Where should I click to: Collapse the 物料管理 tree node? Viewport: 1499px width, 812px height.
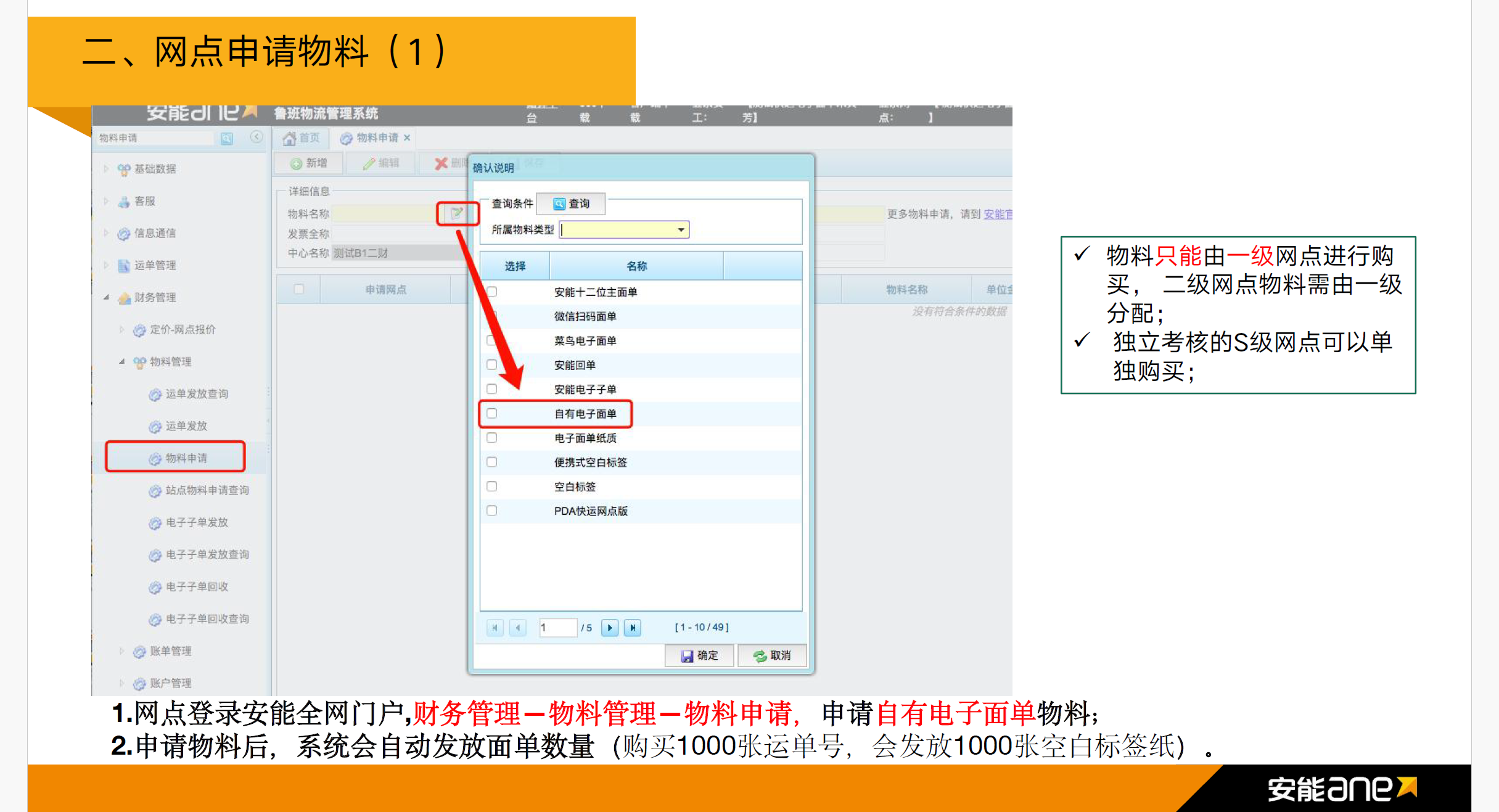point(122,361)
